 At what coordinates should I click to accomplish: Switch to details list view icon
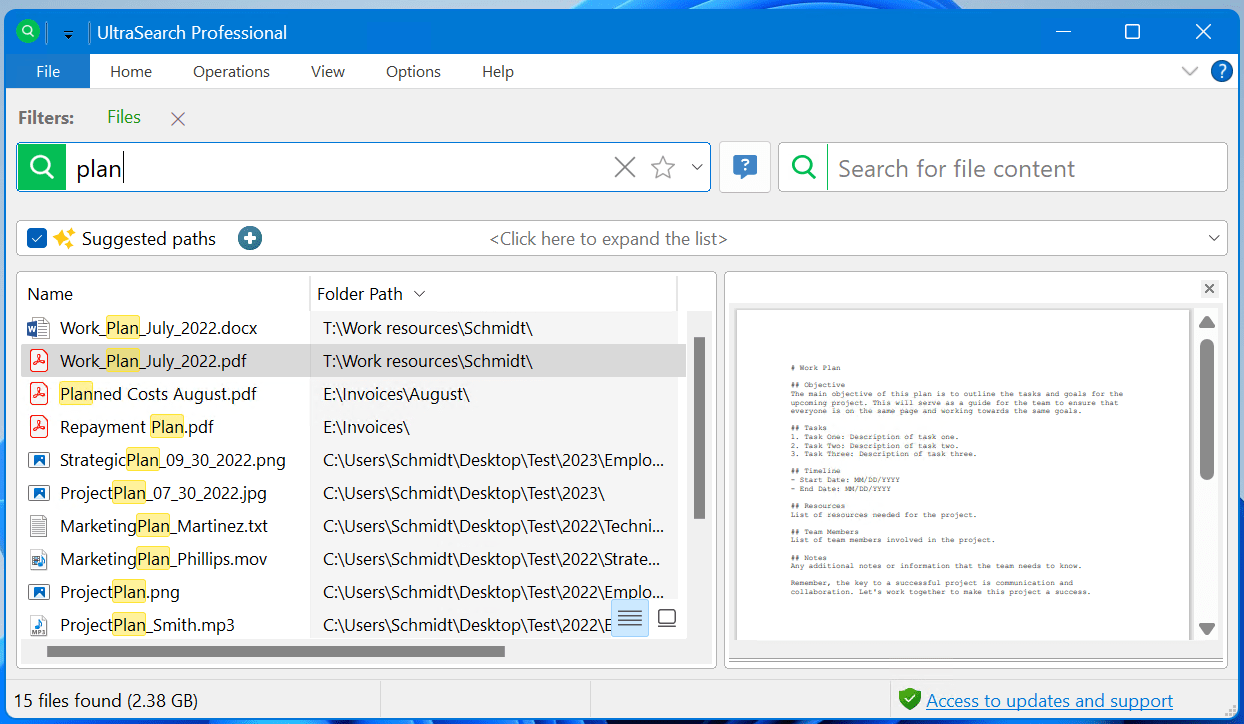630,618
